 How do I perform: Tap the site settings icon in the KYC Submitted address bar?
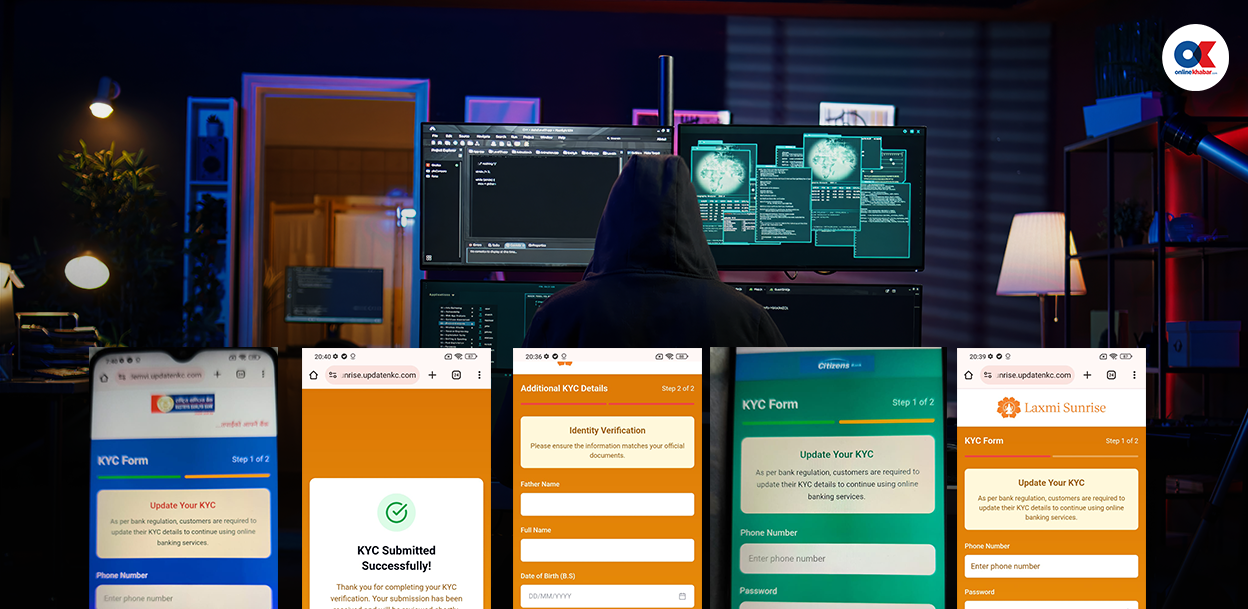tap(334, 375)
